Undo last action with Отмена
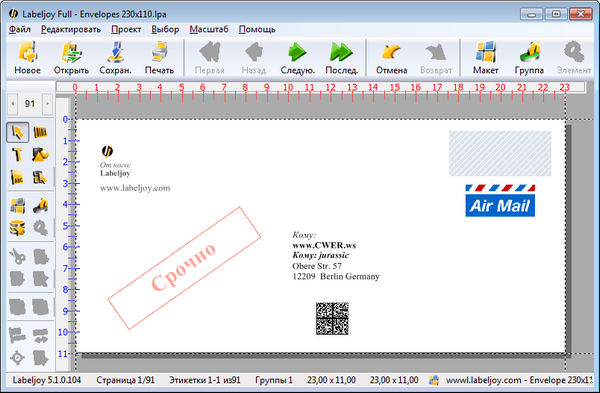600x393 pixels. tap(391, 58)
